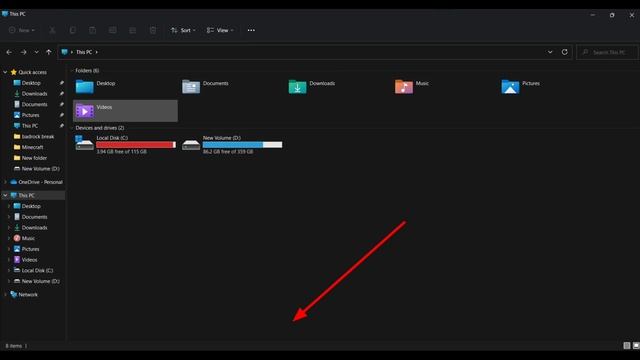Collapse the This PC tree node
This screenshot has width=640, height=360.
pyautogui.click(x=5, y=196)
